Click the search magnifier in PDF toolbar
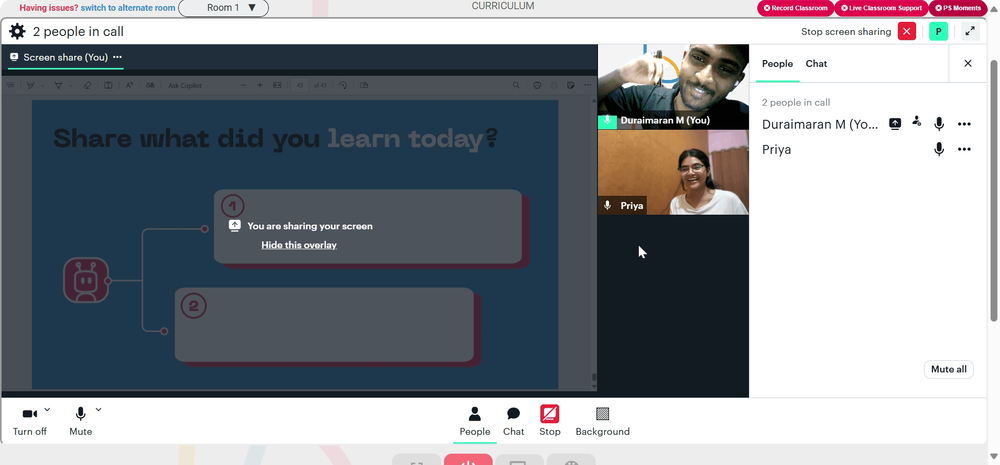 point(516,85)
